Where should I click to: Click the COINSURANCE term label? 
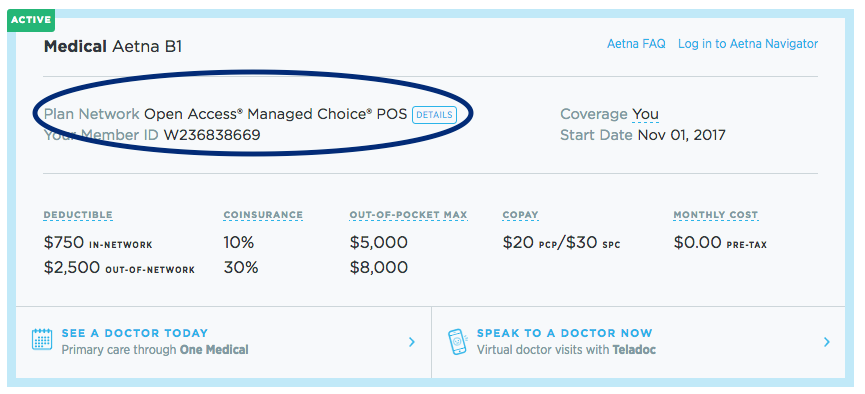pyautogui.click(x=263, y=215)
